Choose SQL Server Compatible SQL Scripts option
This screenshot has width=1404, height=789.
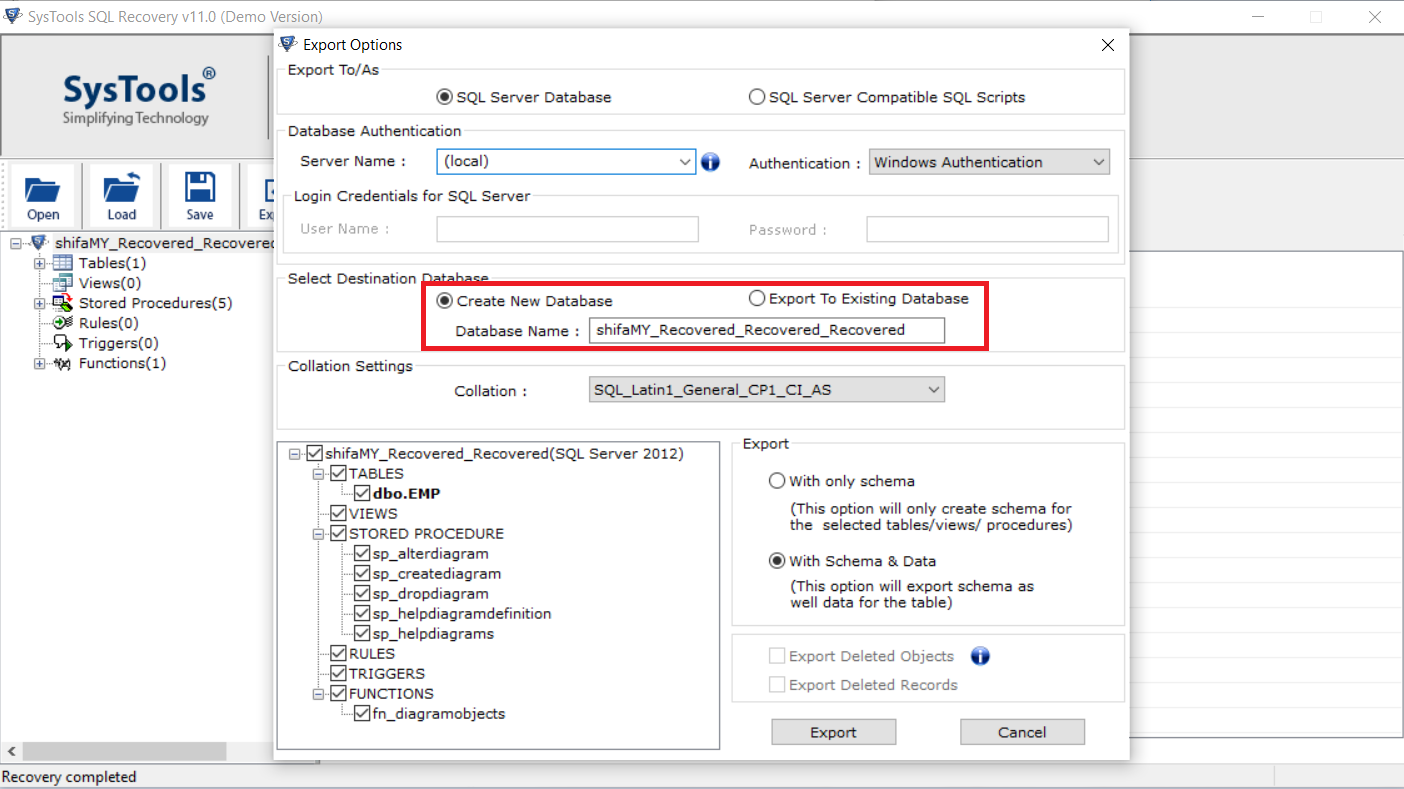[757, 97]
